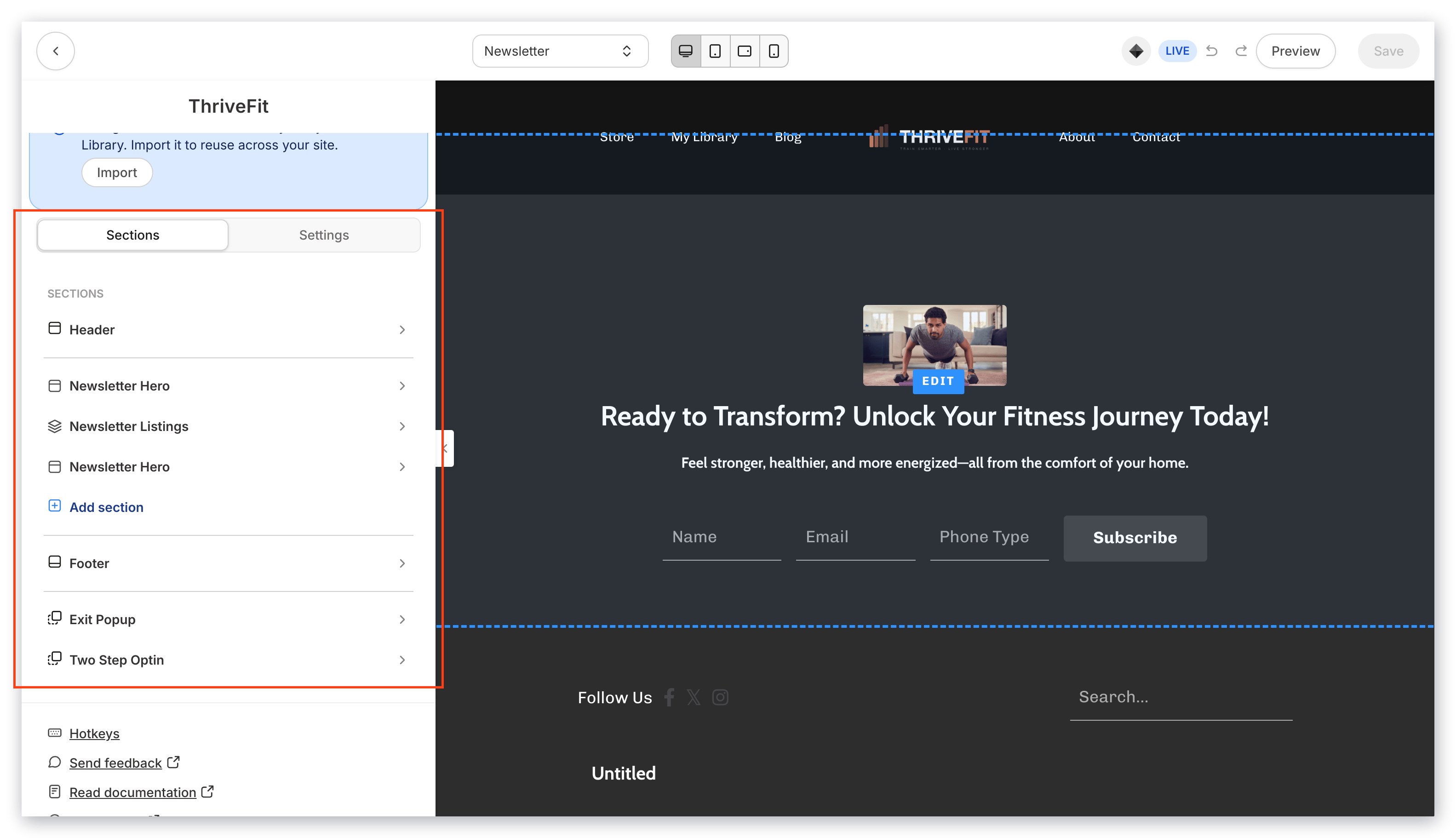This screenshot has height=838, width=1456.
Task: Click the EDIT badge on image
Action: 938,381
